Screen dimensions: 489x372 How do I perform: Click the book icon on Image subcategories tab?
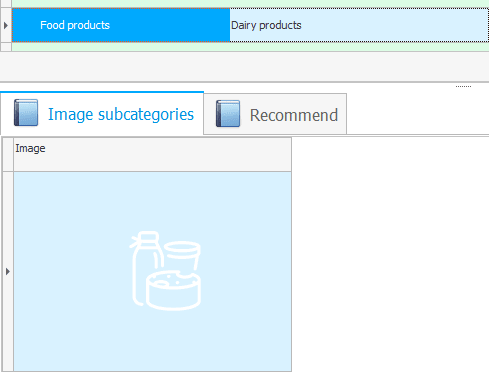point(26,113)
